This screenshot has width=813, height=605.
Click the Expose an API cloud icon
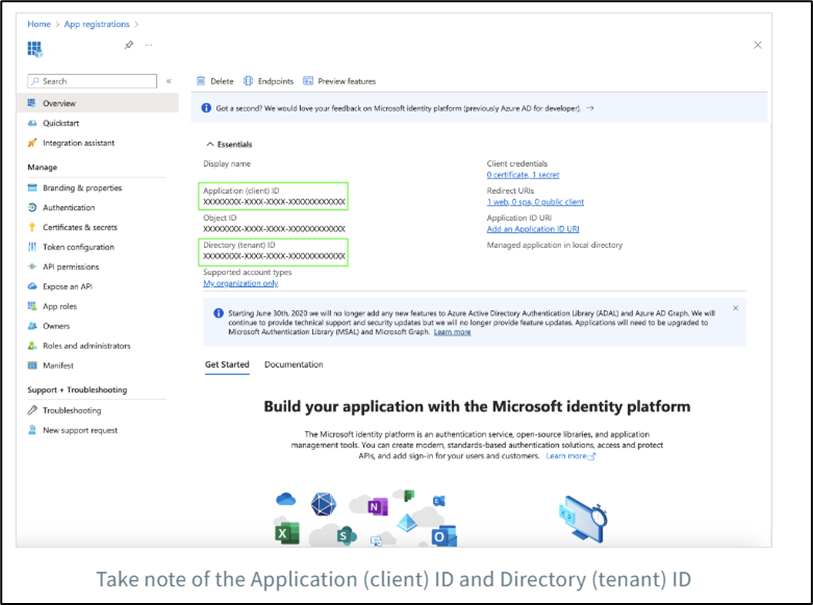tap(32, 286)
